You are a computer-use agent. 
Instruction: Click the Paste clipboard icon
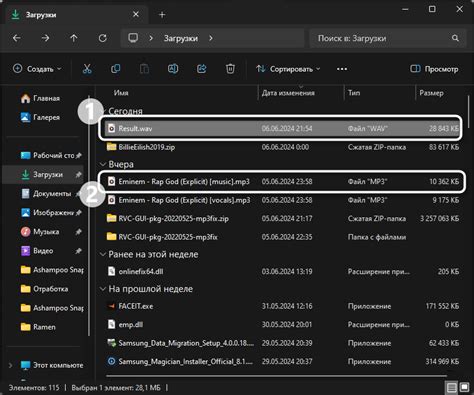144,69
